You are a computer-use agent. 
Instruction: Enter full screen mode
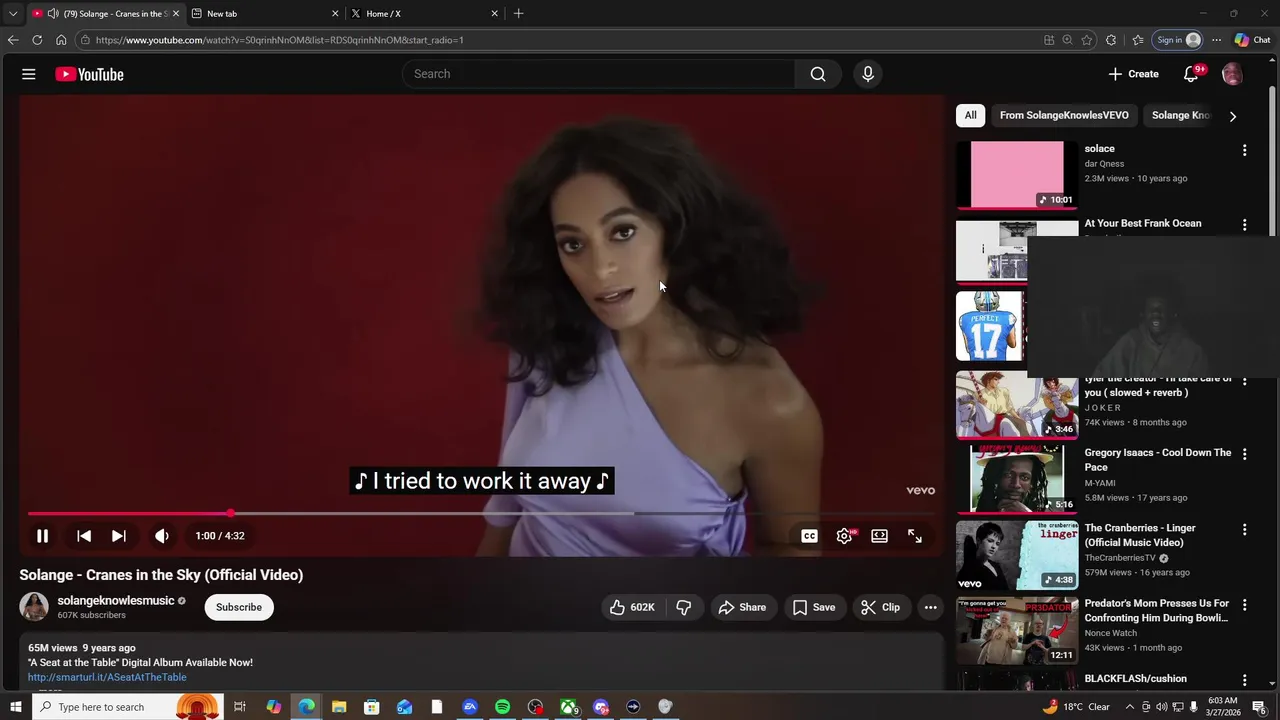pos(915,536)
